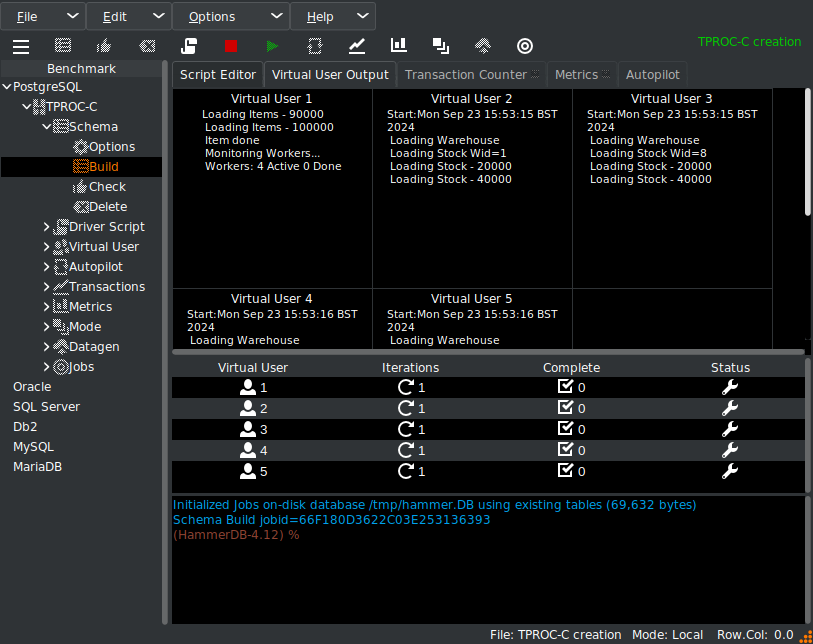Viewport: 813px width, 644px height.
Task: Select MariaDB in the Benchmark list
Action: pos(37,467)
